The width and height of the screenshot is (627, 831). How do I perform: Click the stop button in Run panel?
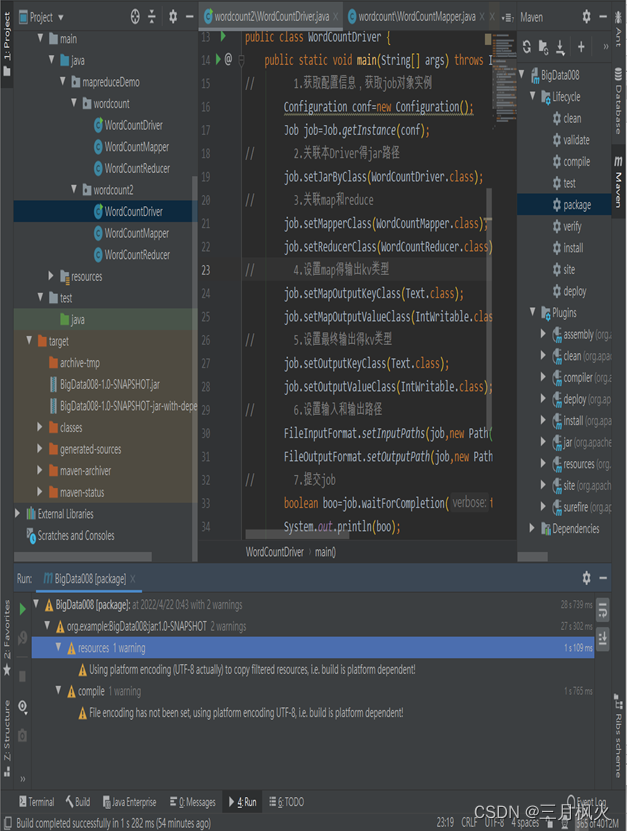22,676
